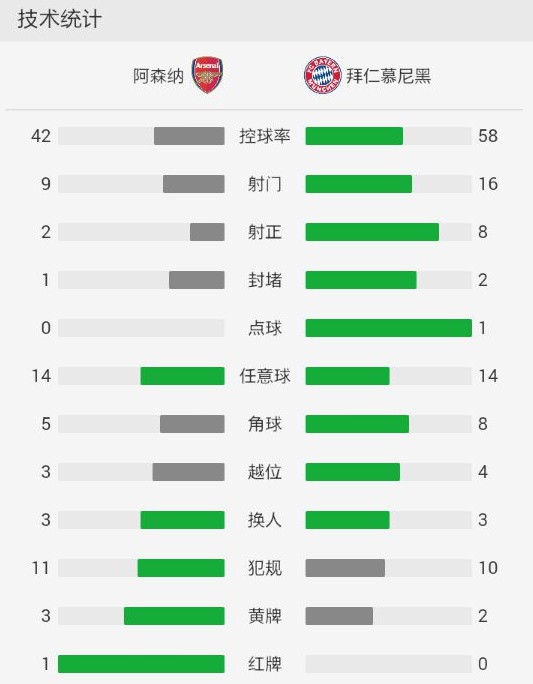Click the 越位 stat label
This screenshot has width=533, height=684.
point(265,472)
